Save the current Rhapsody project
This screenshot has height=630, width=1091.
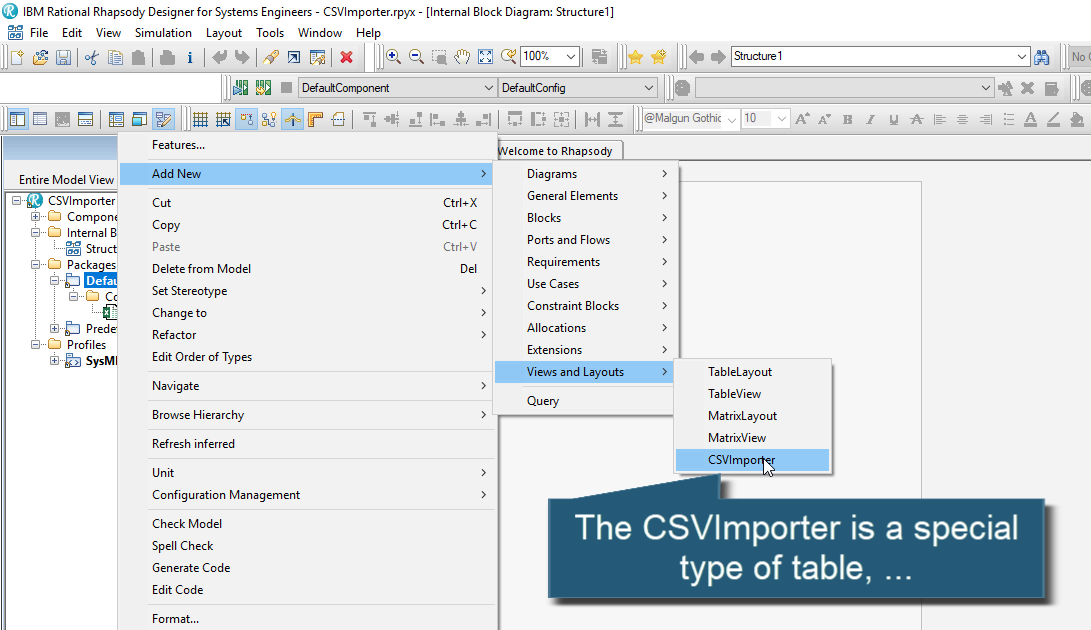click(63, 57)
